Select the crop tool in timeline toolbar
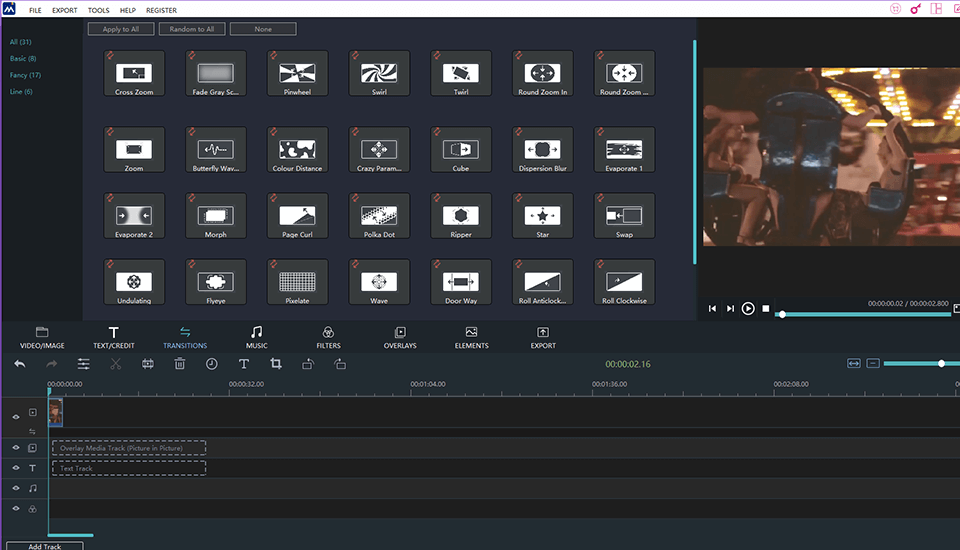 point(276,364)
